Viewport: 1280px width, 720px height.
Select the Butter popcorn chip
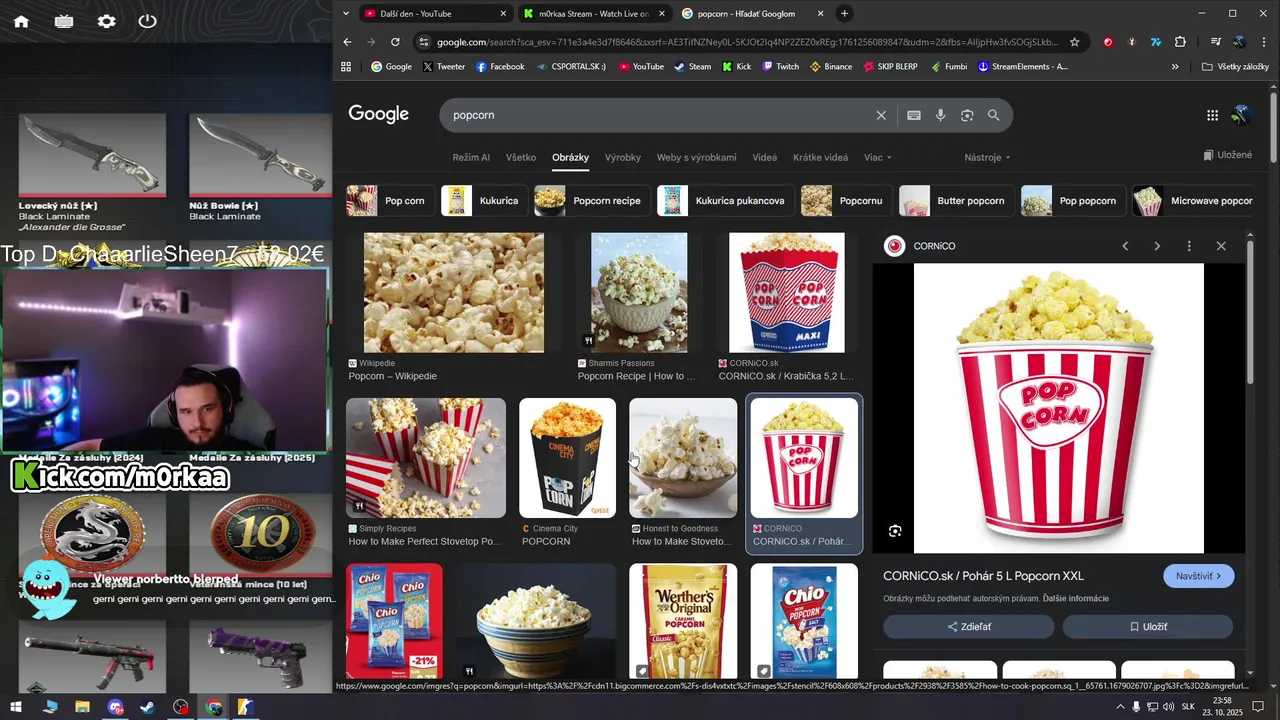coord(956,201)
